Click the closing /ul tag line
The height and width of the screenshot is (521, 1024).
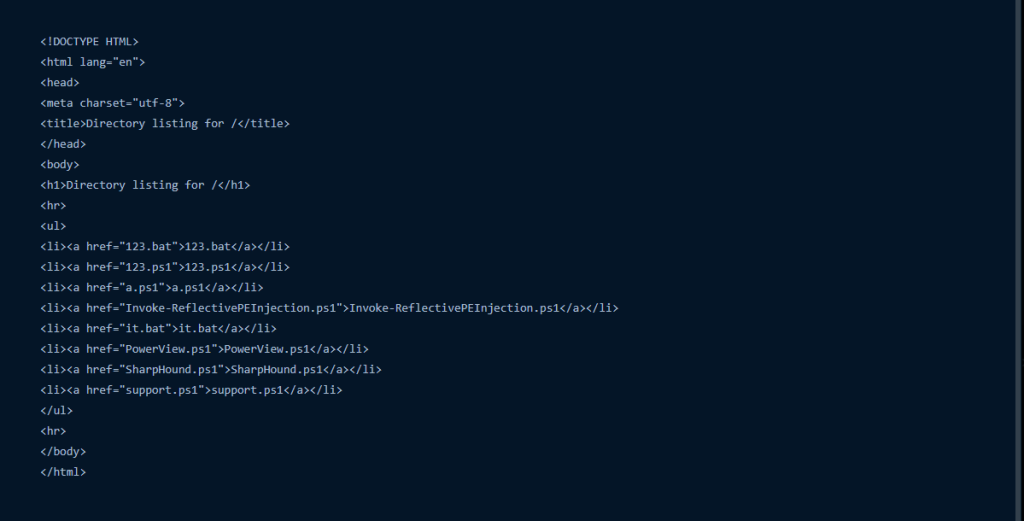tap(57, 411)
